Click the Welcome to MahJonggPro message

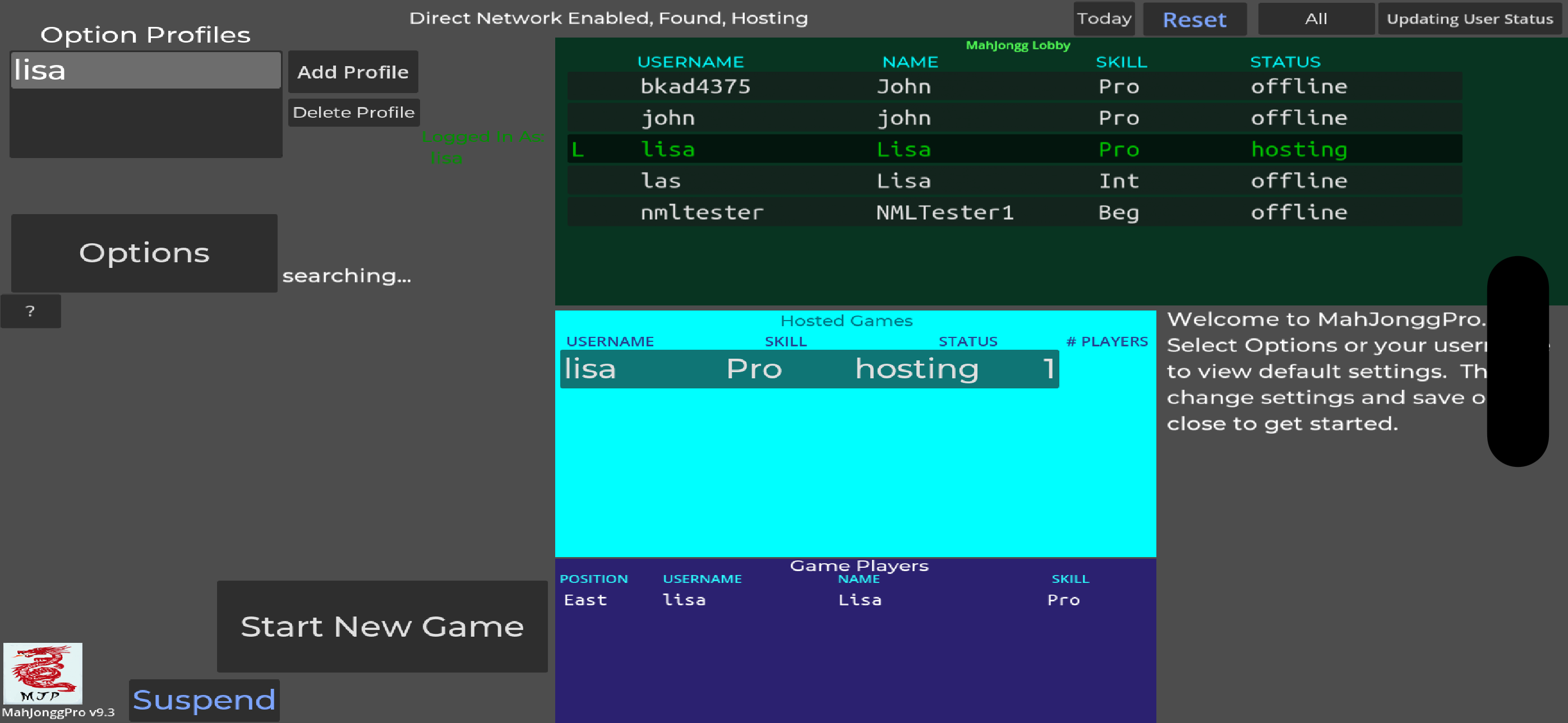(1327, 370)
